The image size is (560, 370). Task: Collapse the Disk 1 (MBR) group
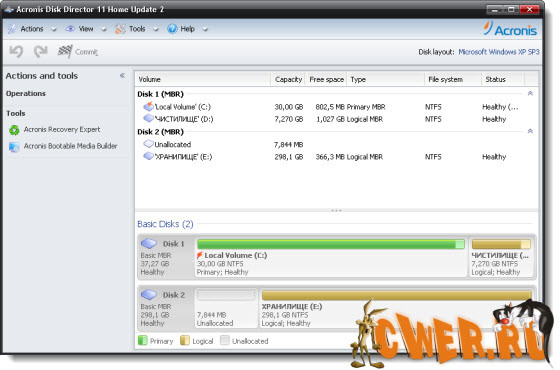(530, 94)
